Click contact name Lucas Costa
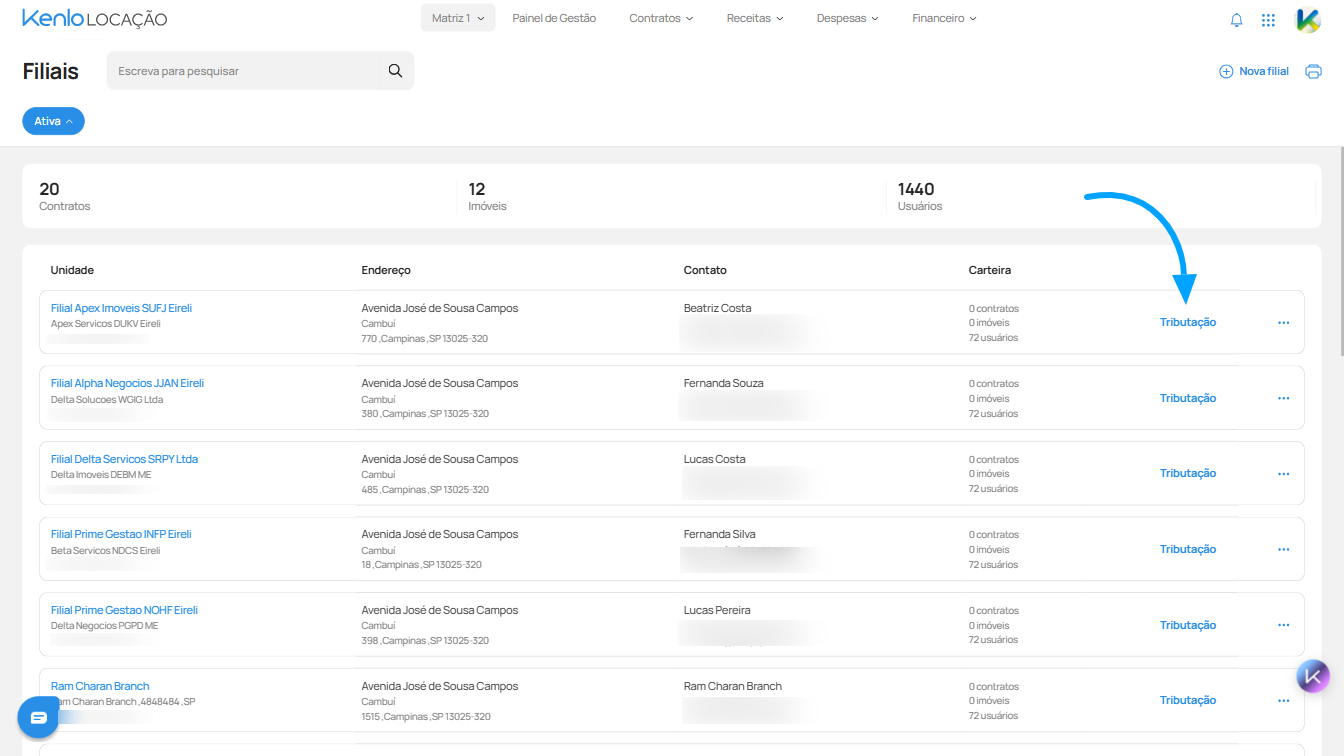This screenshot has height=756, width=1344. tap(714, 459)
